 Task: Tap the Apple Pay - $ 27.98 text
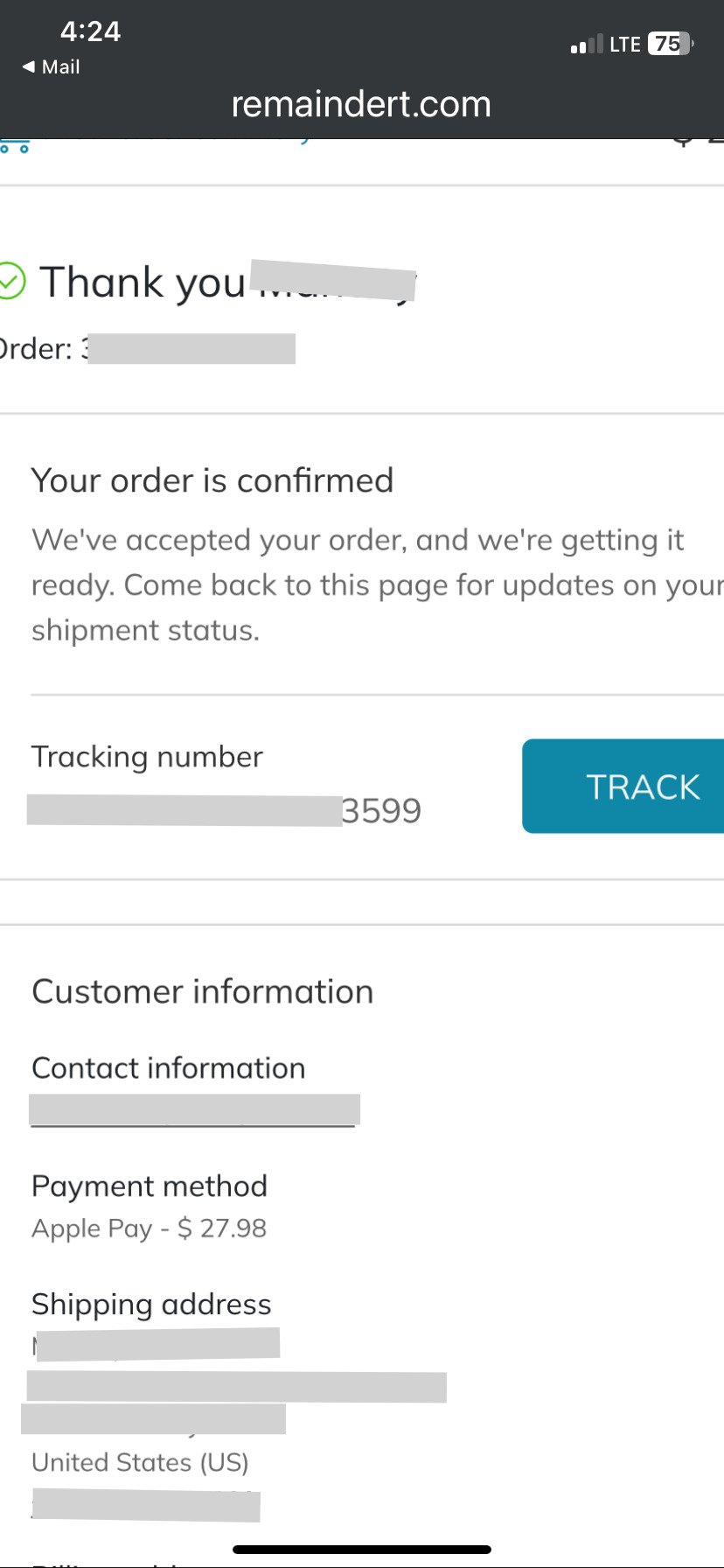[x=149, y=1228]
